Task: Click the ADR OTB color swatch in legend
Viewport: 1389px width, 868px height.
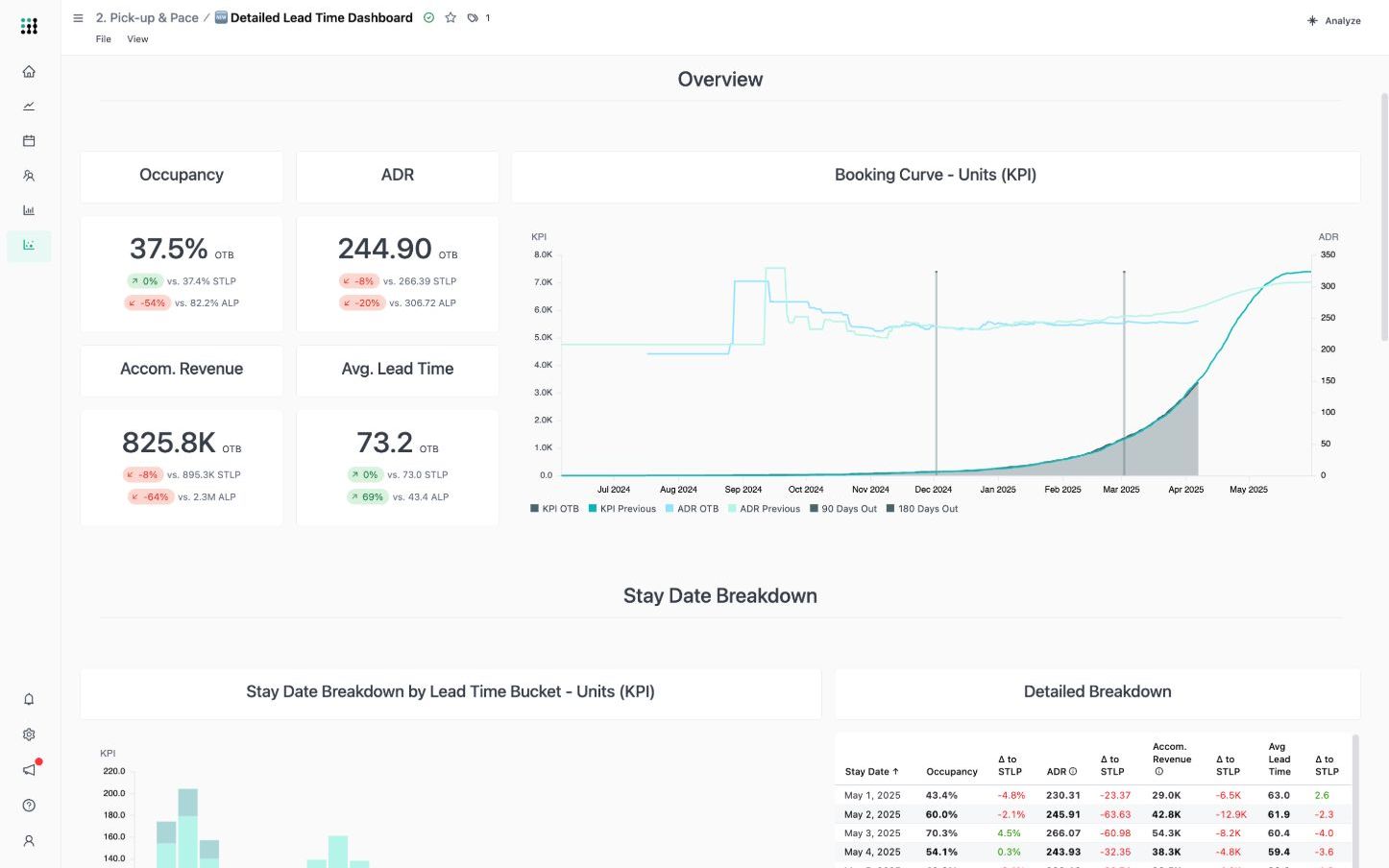Action: [670, 509]
